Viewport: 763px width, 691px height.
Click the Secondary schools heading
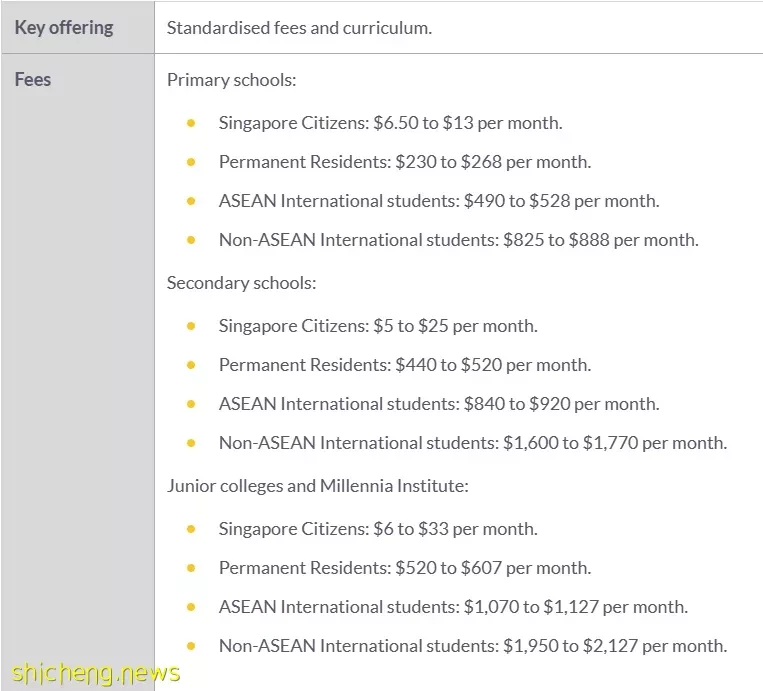[241, 283]
